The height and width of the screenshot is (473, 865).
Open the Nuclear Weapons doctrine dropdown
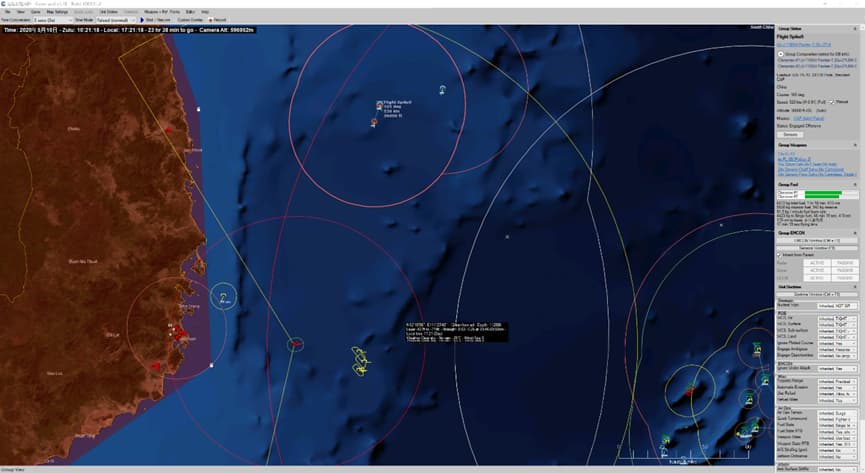coord(837,306)
